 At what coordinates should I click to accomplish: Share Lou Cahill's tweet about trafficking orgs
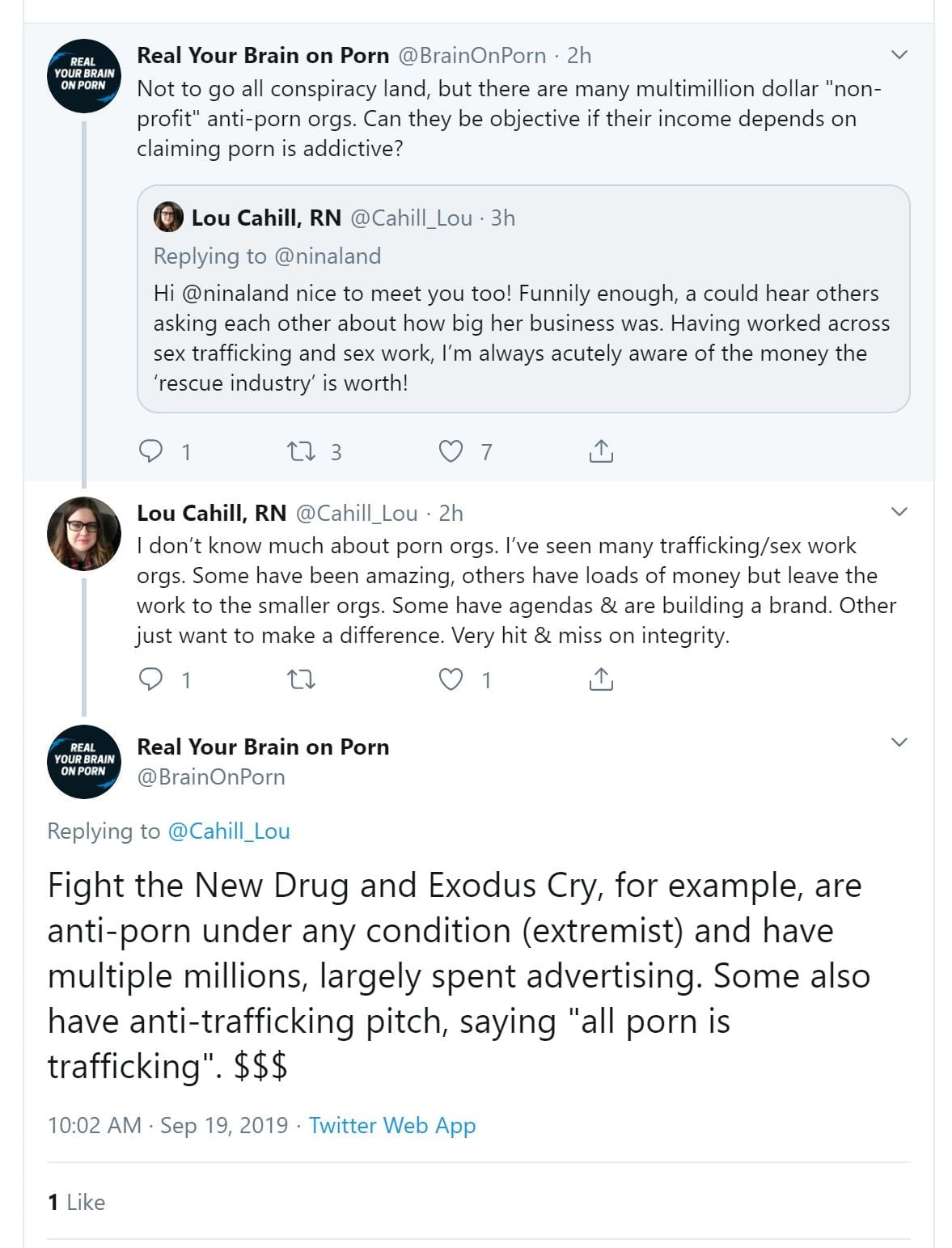point(601,679)
